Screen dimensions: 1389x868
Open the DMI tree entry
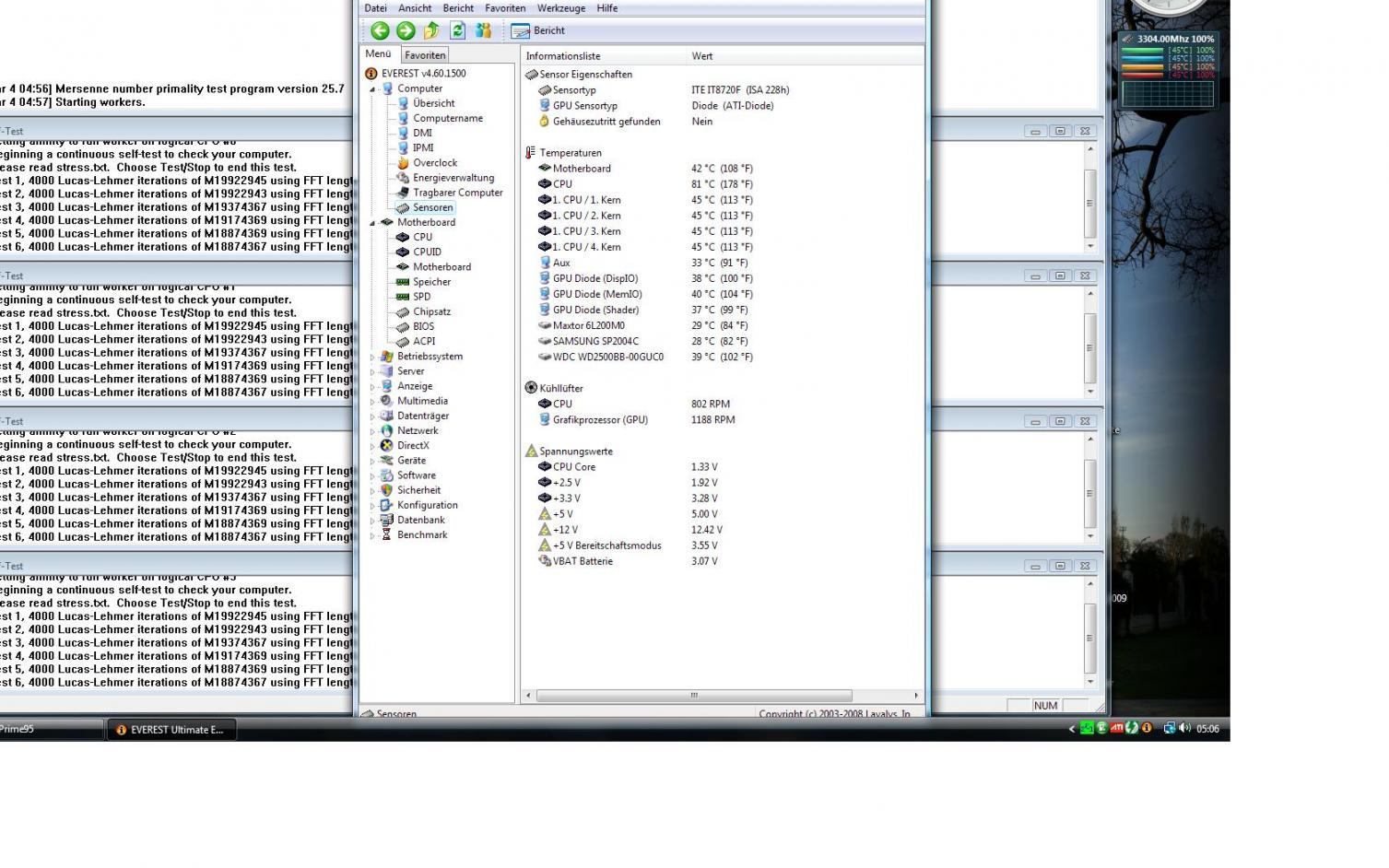422,133
